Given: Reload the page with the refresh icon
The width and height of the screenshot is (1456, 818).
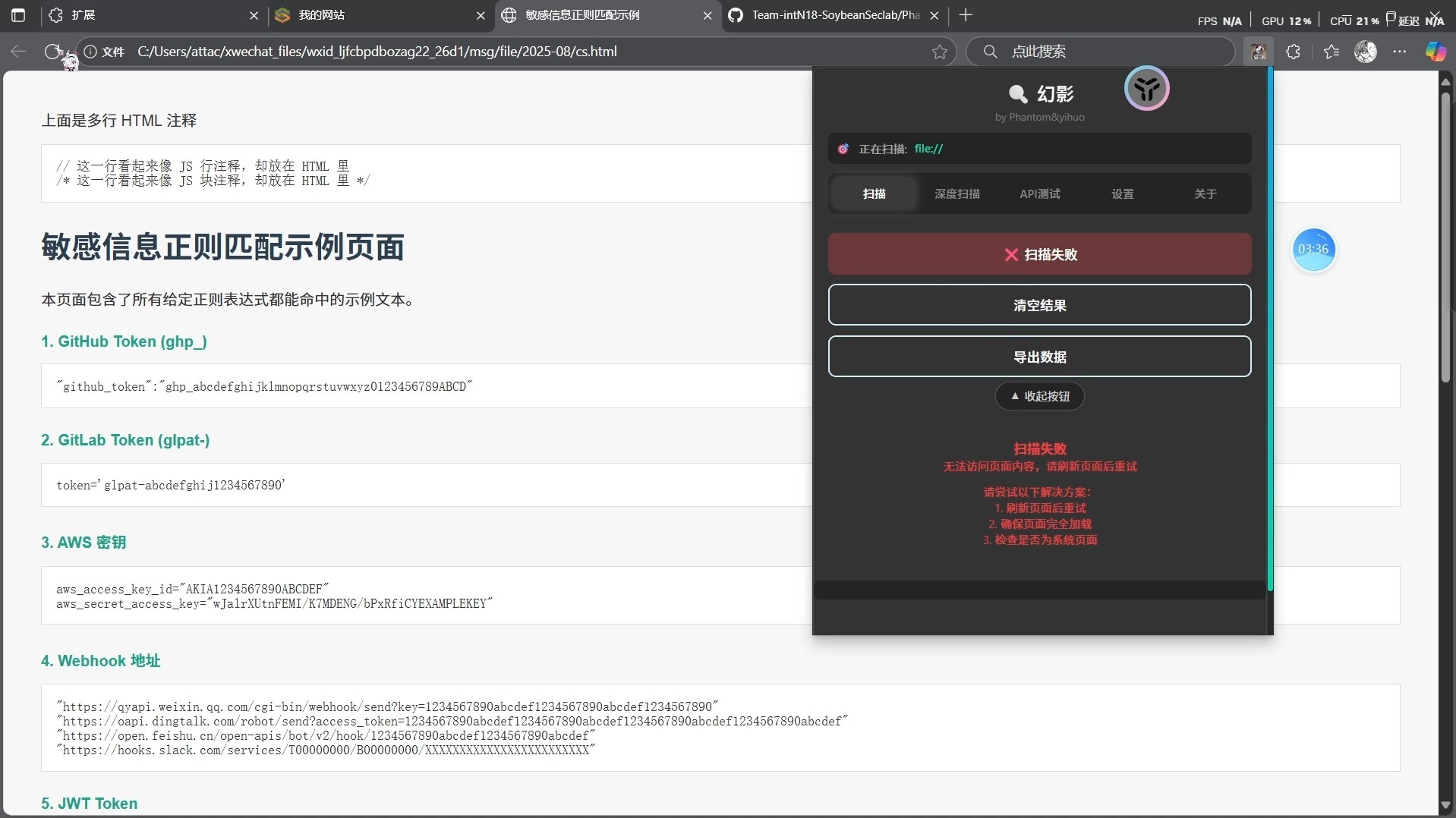Looking at the screenshot, I should 52,52.
